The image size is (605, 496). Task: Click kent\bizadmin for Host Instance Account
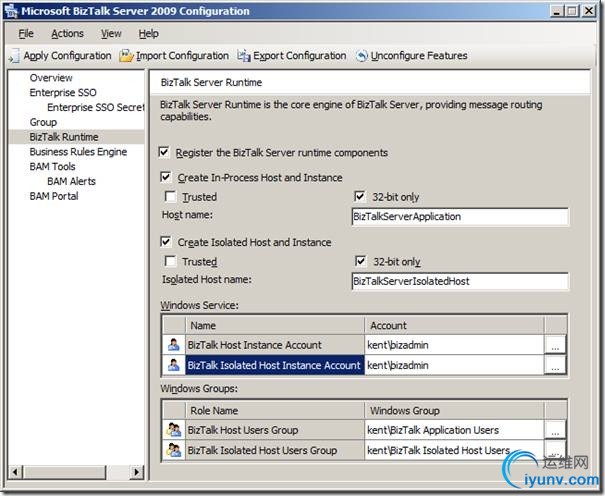point(454,345)
